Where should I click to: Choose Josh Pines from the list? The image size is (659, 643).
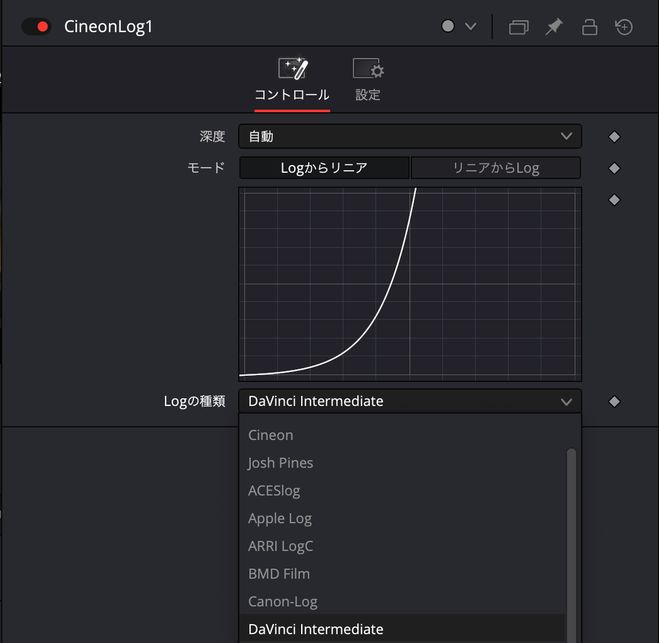tap(401, 463)
